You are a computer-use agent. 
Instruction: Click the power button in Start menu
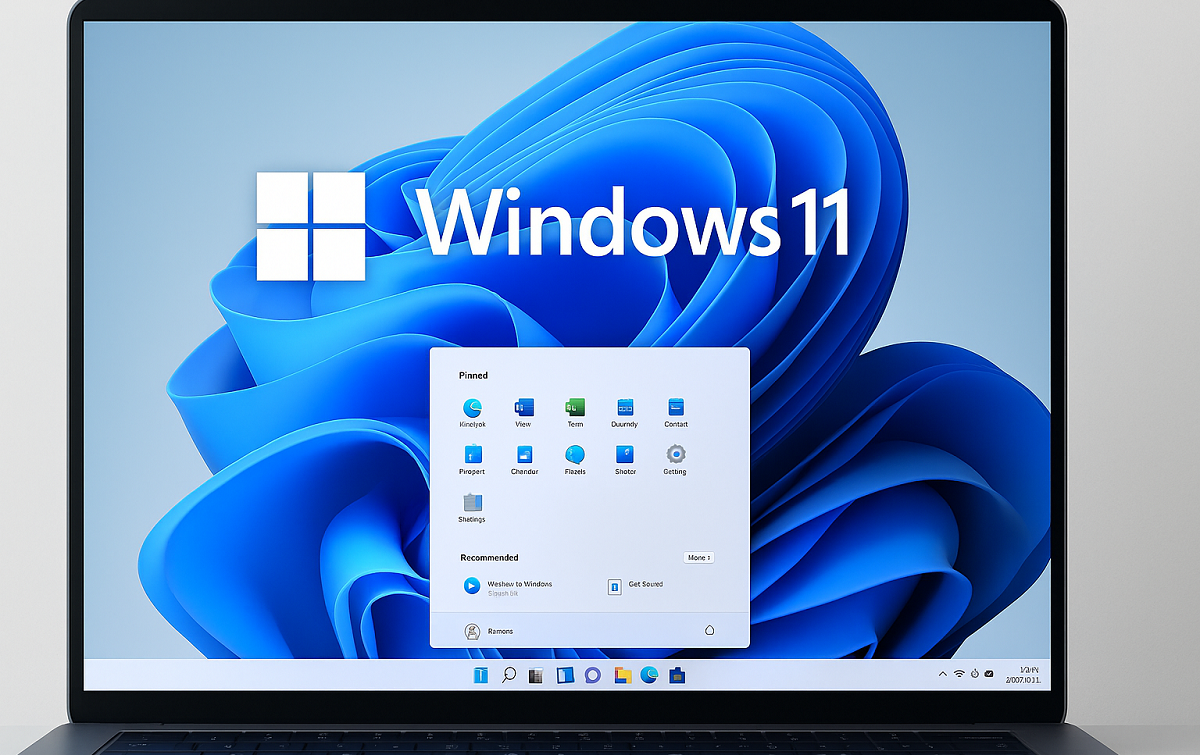tap(709, 631)
